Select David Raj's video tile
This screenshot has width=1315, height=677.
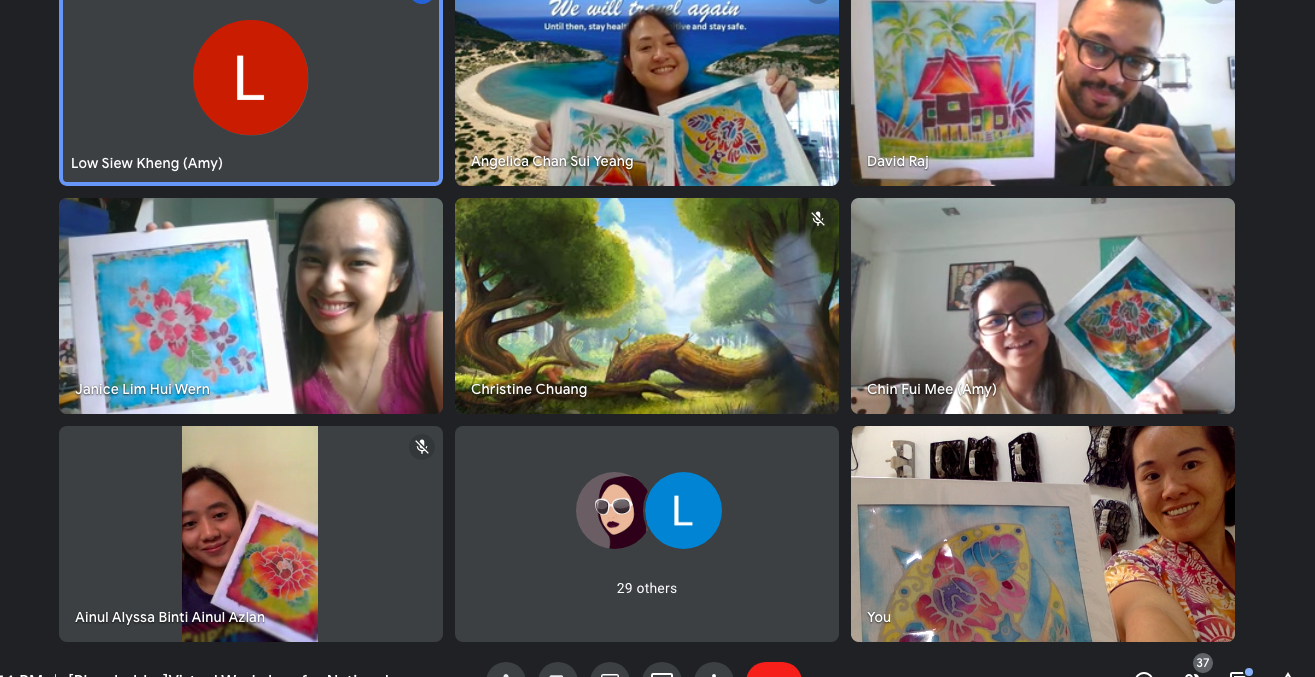1042,92
